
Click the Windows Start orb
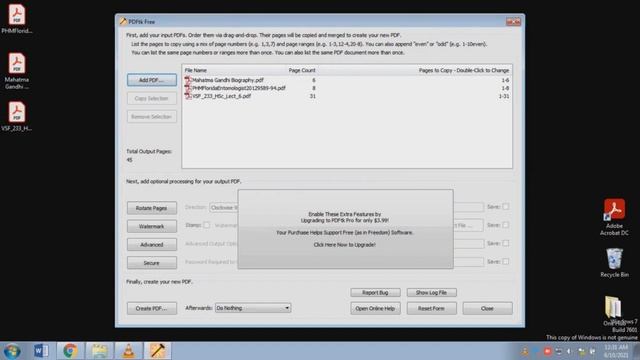click(x=12, y=351)
